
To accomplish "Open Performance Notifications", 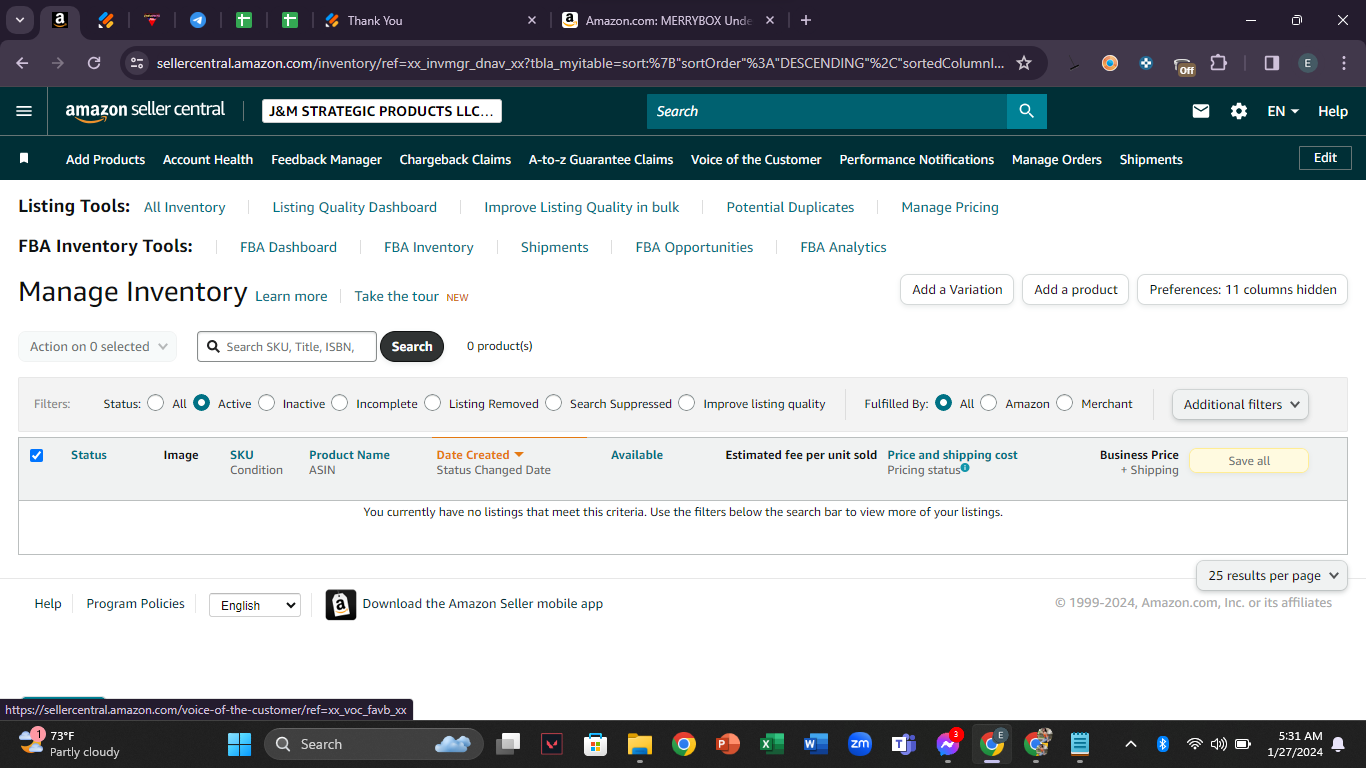I will click(917, 159).
